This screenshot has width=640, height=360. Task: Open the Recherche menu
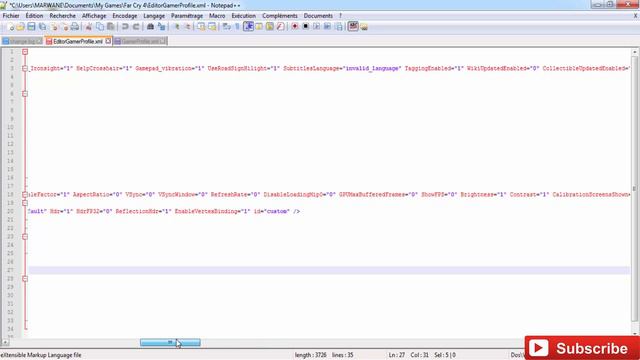point(62,16)
